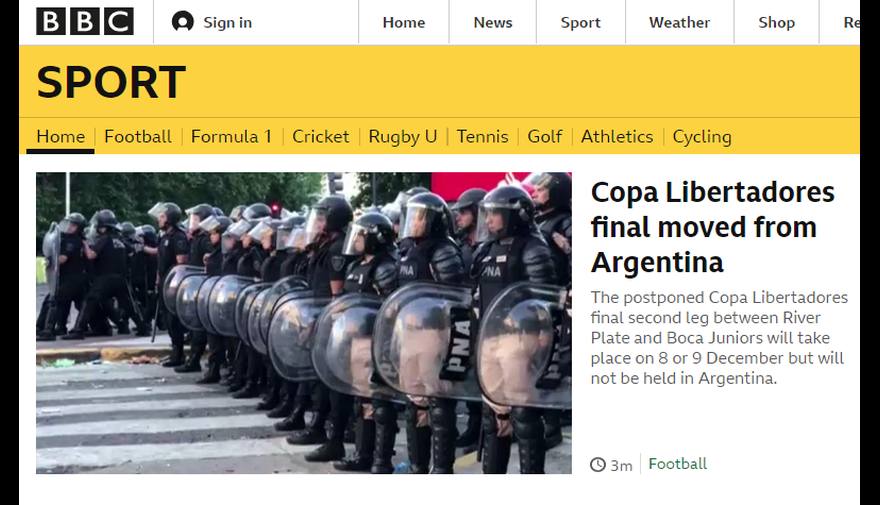The width and height of the screenshot is (880, 505).
Task: Select Home tab in sport subnav
Action: coord(61,136)
